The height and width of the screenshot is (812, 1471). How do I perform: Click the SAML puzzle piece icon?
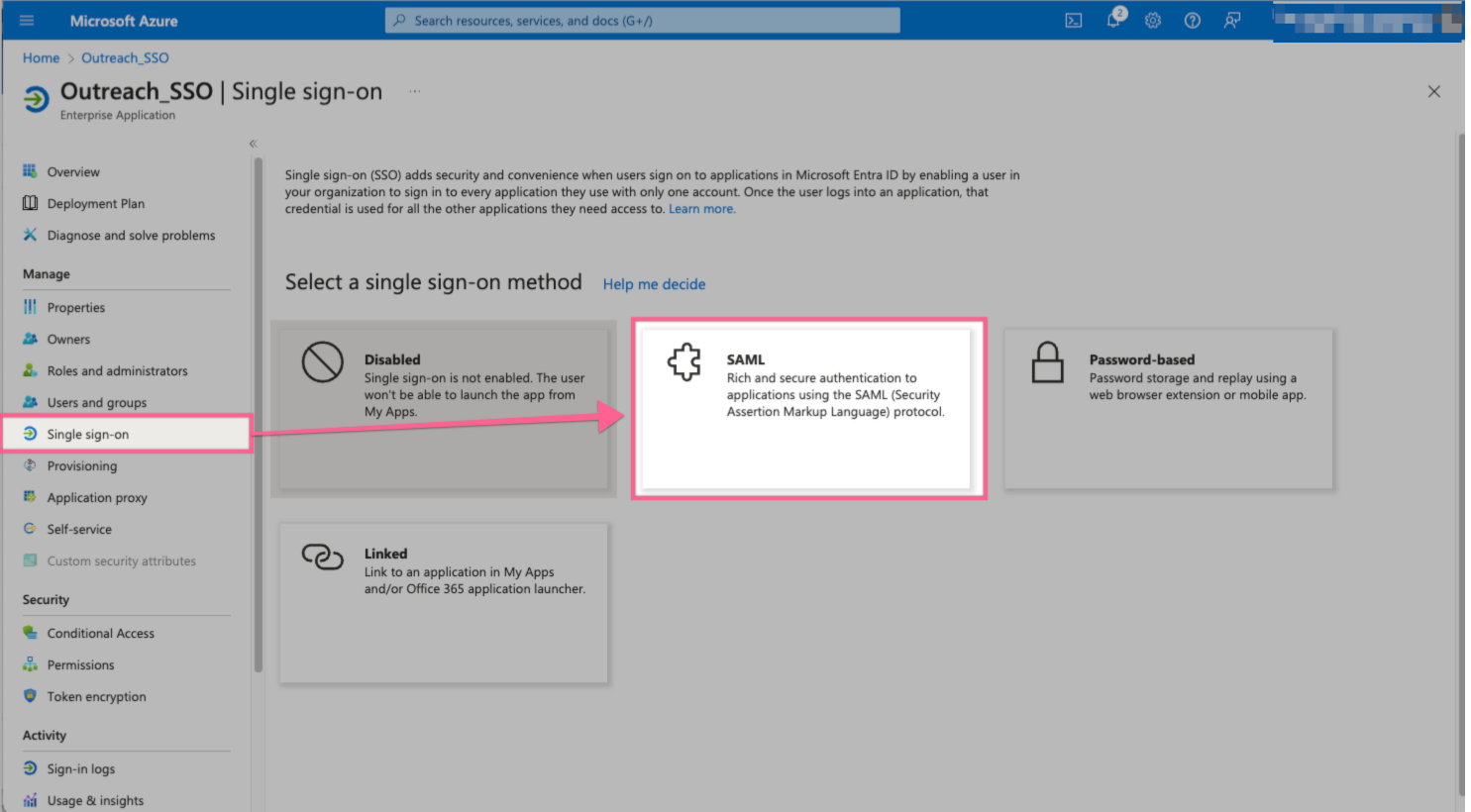coord(684,362)
